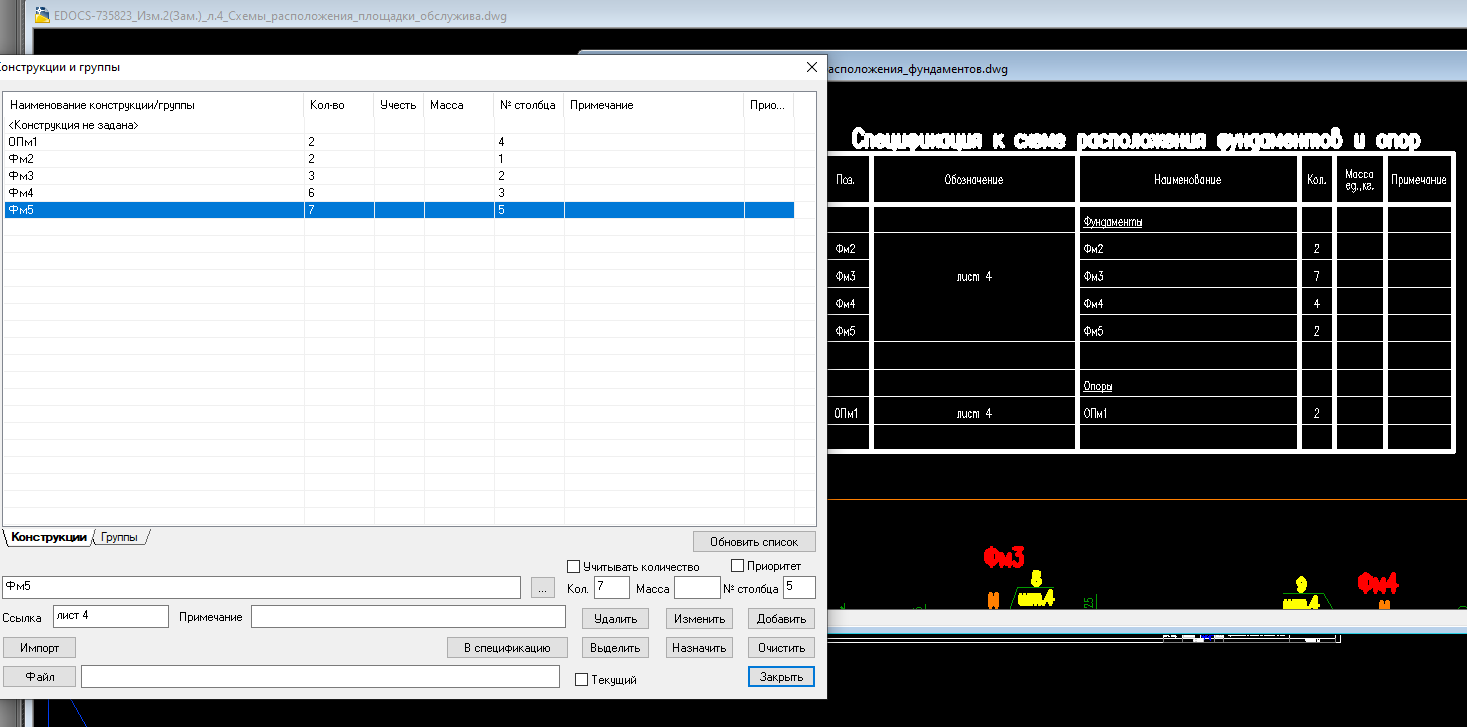Click the Обновить список button
Screen dimensions: 1467x727
point(754,542)
